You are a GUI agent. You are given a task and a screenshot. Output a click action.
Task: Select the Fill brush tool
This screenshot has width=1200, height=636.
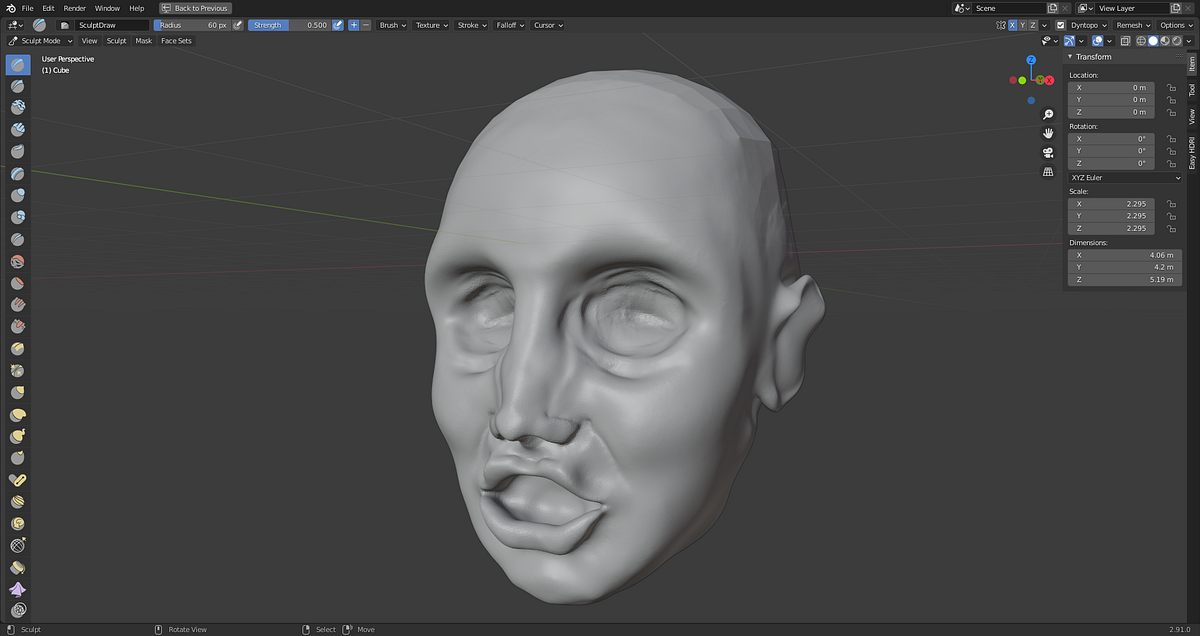point(18,305)
